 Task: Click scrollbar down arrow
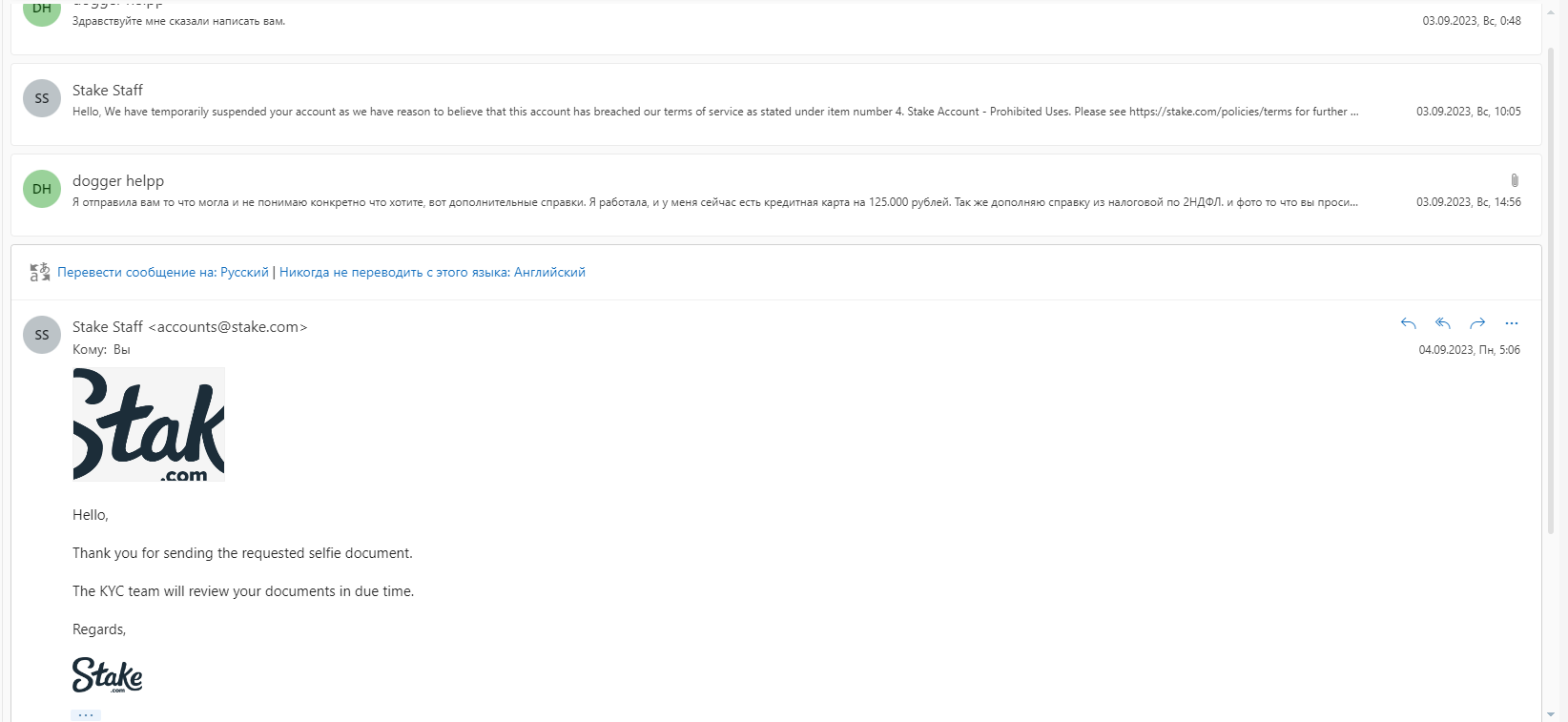tap(1551, 714)
